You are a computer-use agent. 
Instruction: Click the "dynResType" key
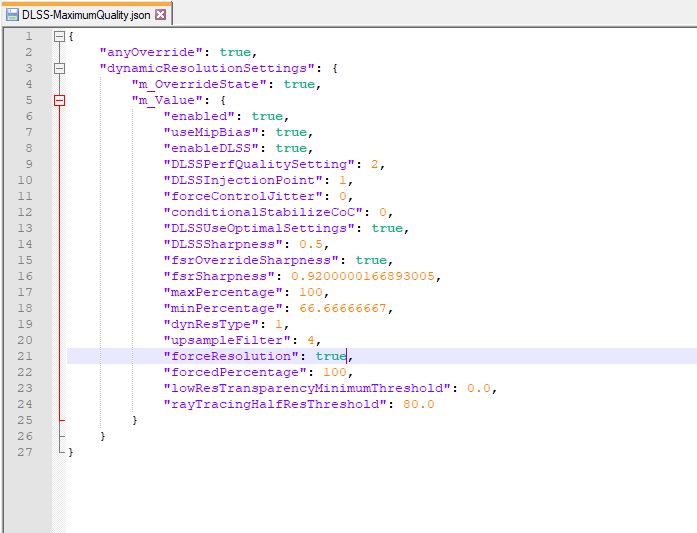211,324
